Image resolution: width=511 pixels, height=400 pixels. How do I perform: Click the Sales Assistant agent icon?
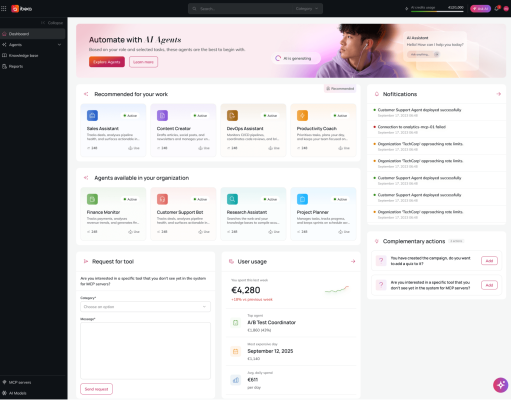click(x=92, y=115)
